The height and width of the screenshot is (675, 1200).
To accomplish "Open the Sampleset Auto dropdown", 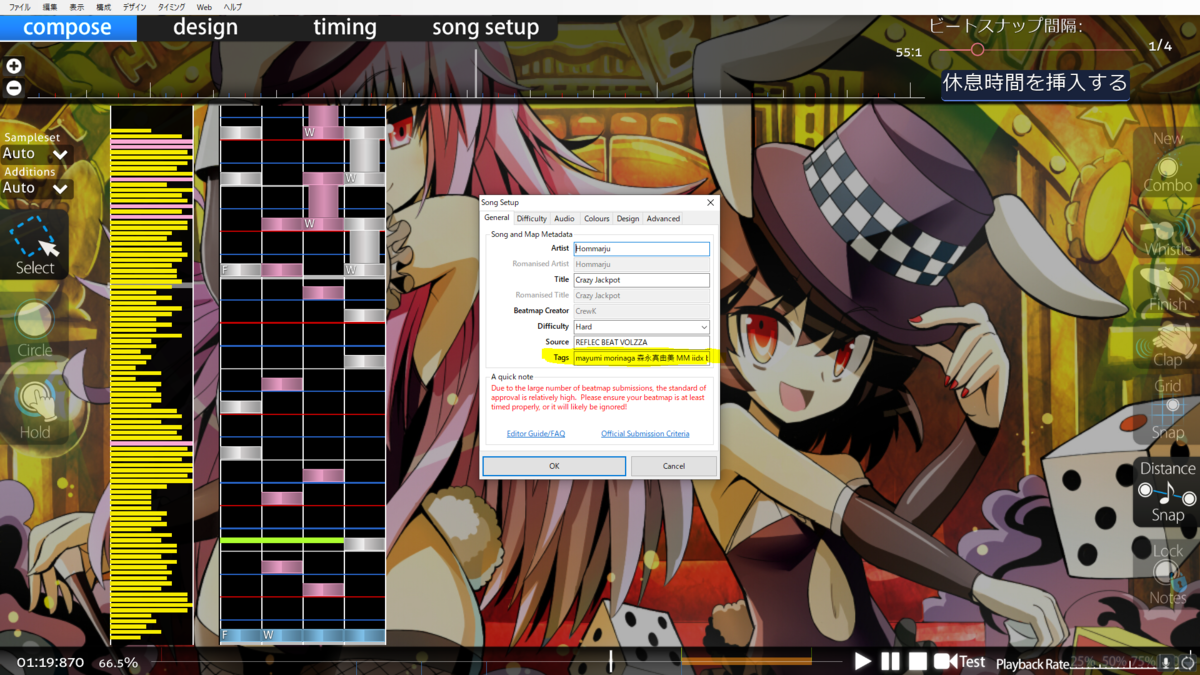I will tap(35, 154).
